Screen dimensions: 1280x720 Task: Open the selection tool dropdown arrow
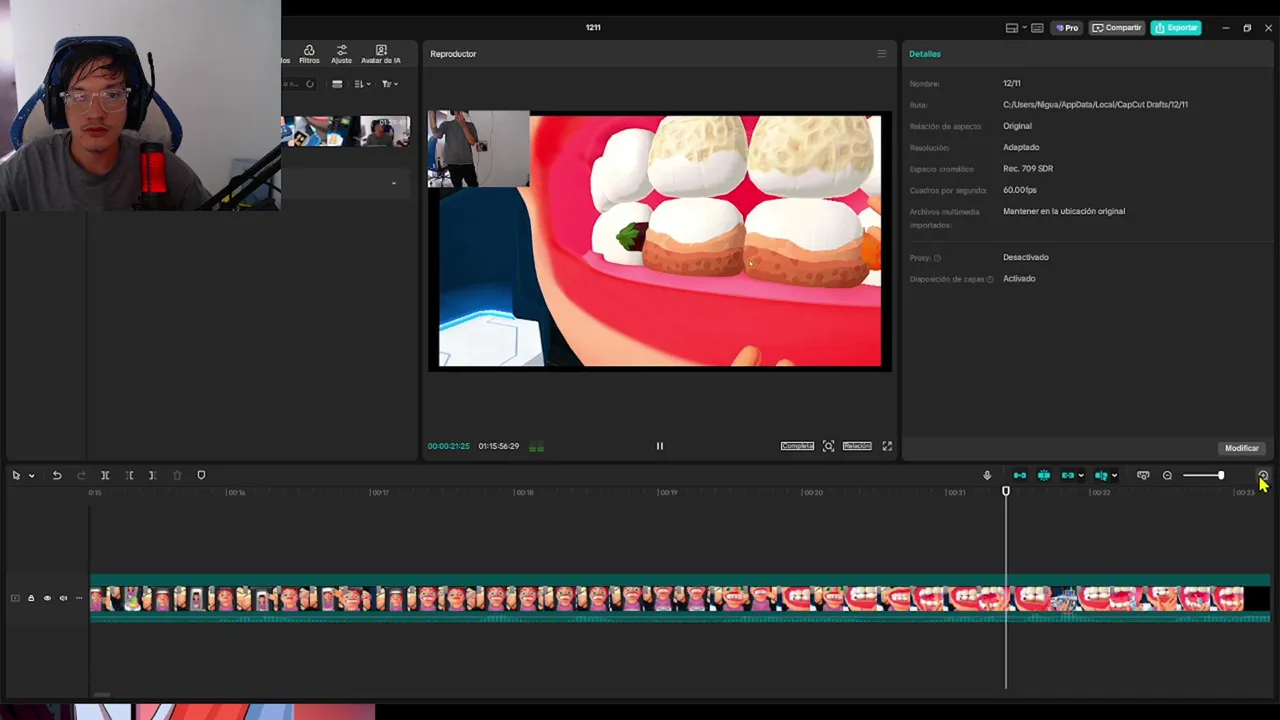click(x=31, y=476)
